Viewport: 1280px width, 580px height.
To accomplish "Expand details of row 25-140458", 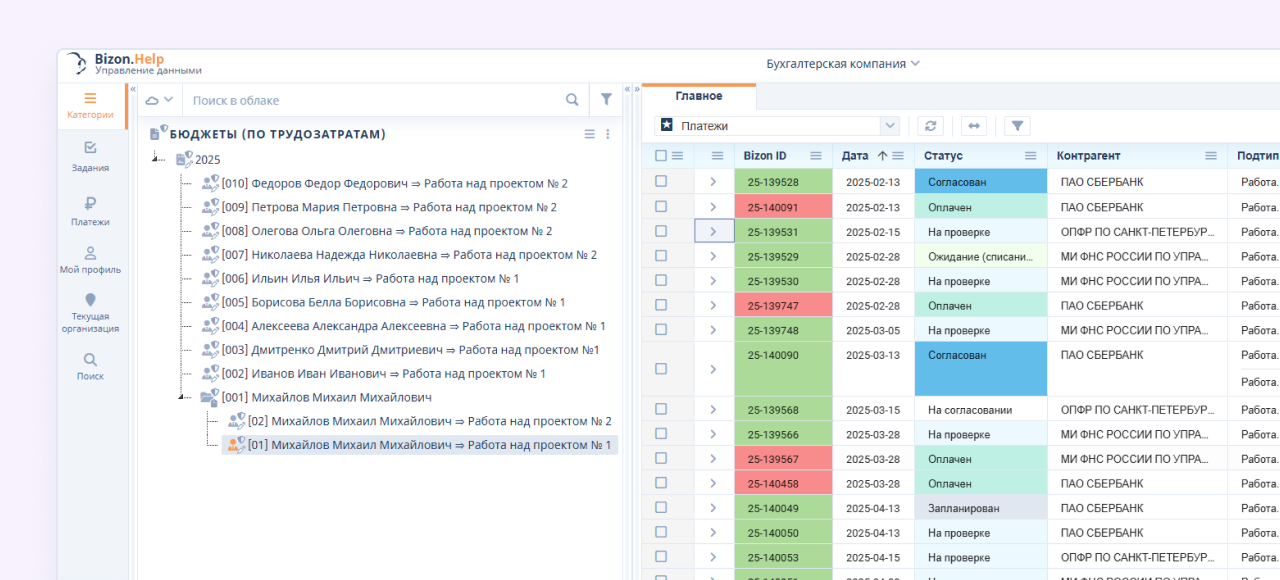I will tap(713, 484).
